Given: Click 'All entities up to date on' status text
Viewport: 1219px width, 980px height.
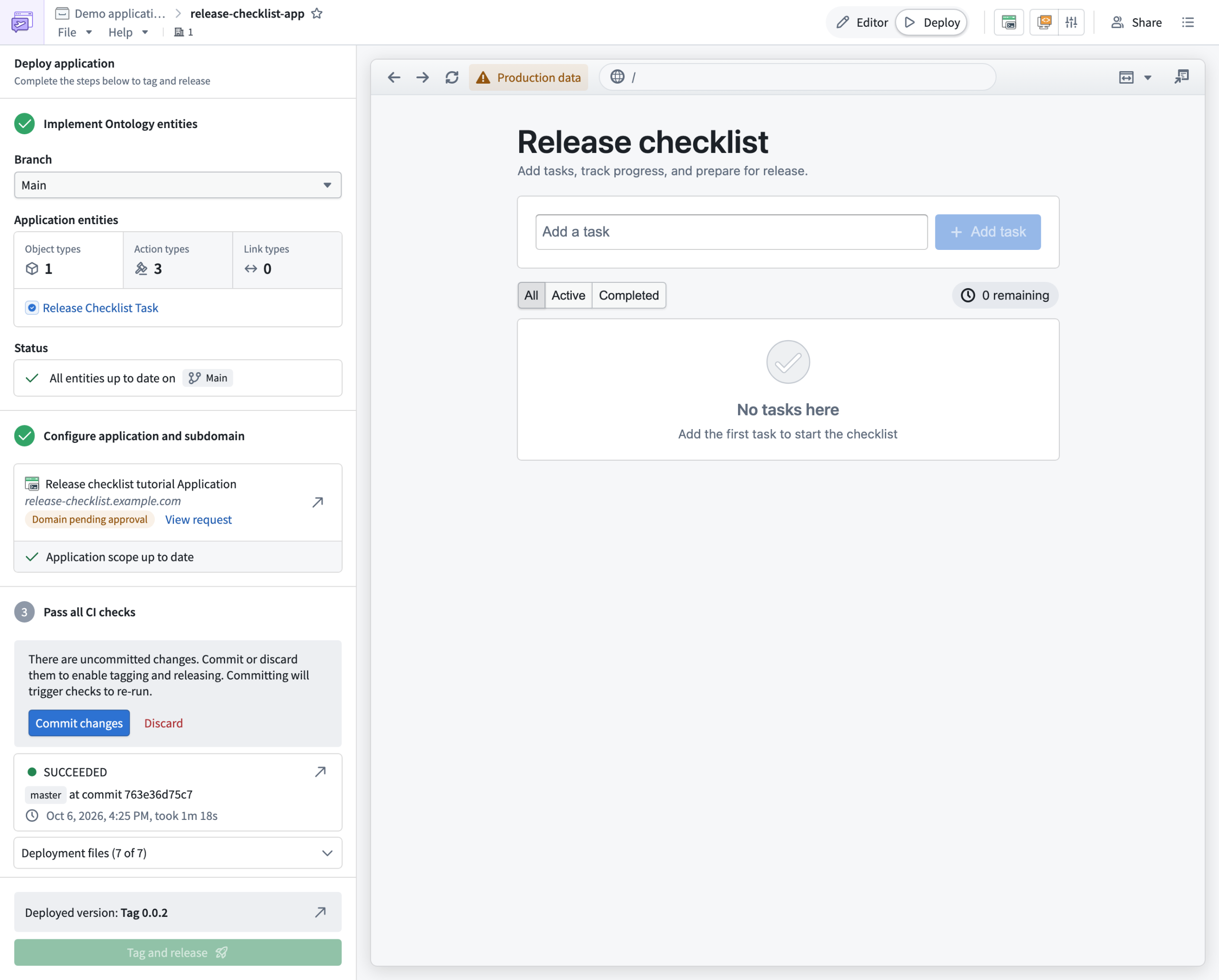Looking at the screenshot, I should tap(112, 378).
